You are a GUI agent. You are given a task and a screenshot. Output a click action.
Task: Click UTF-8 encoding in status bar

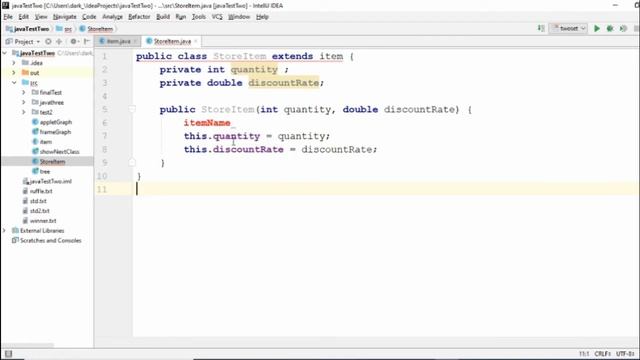point(625,354)
